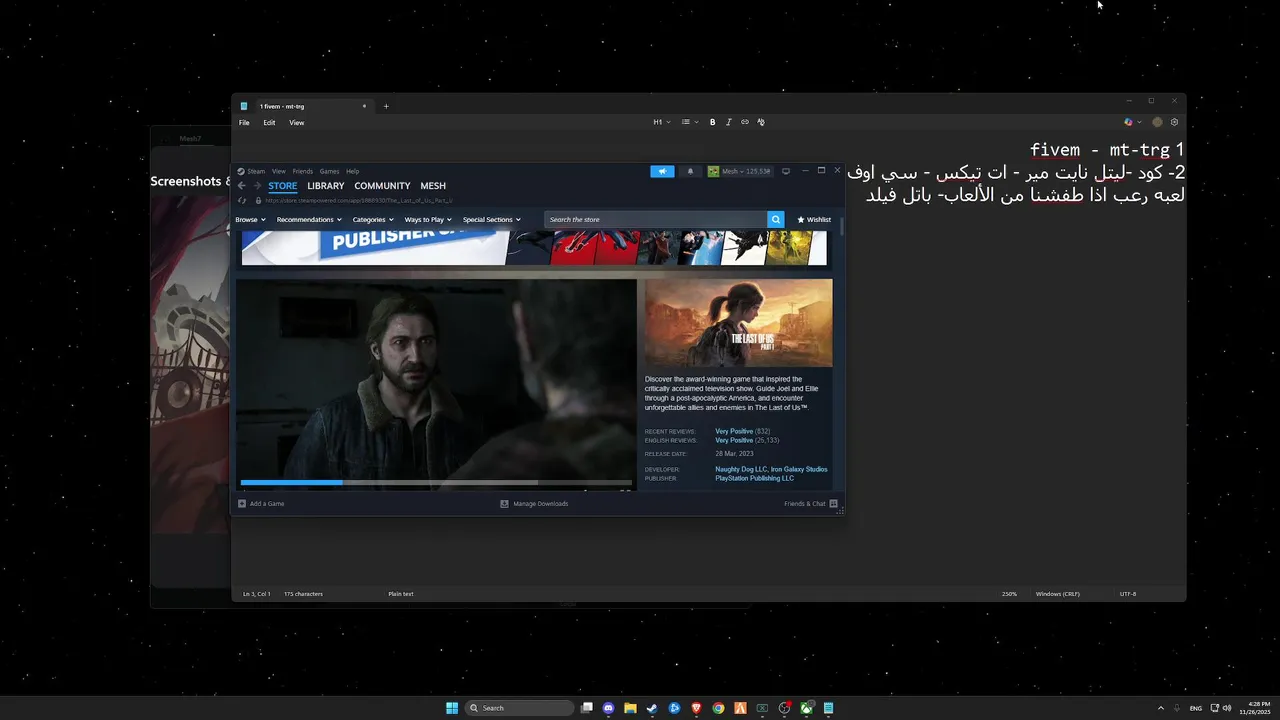
Task: Open Steam notifications bell
Action: click(x=690, y=171)
